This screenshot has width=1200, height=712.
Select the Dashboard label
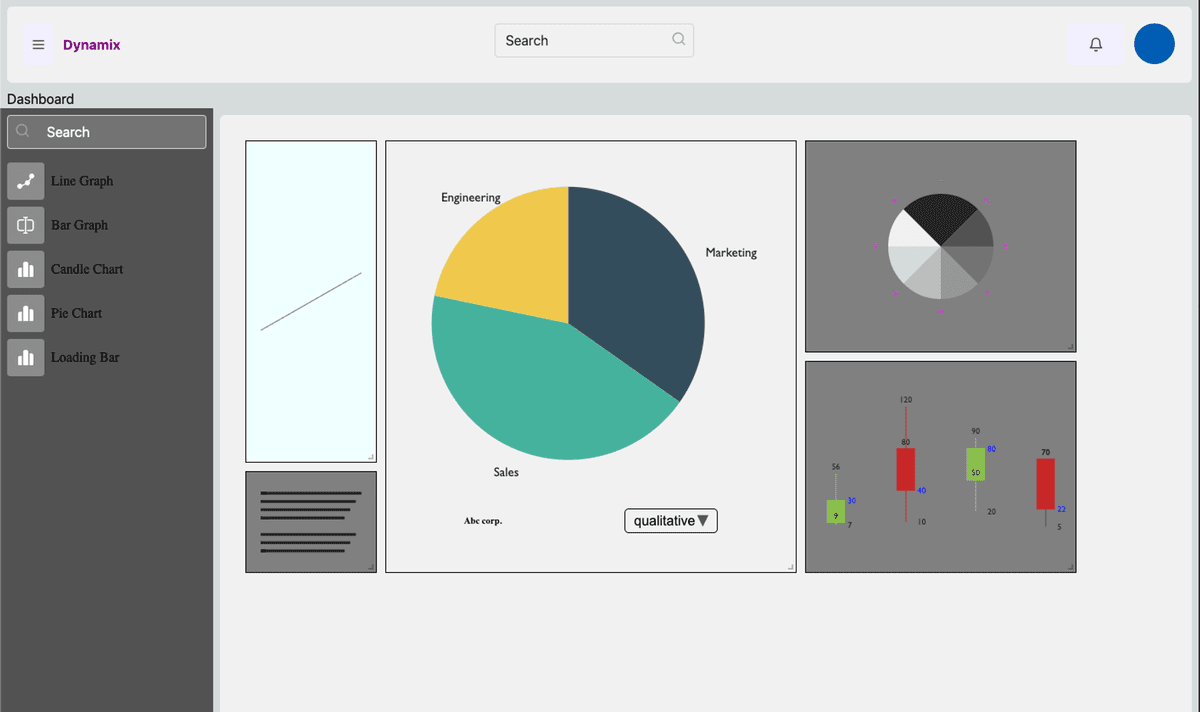(x=40, y=99)
